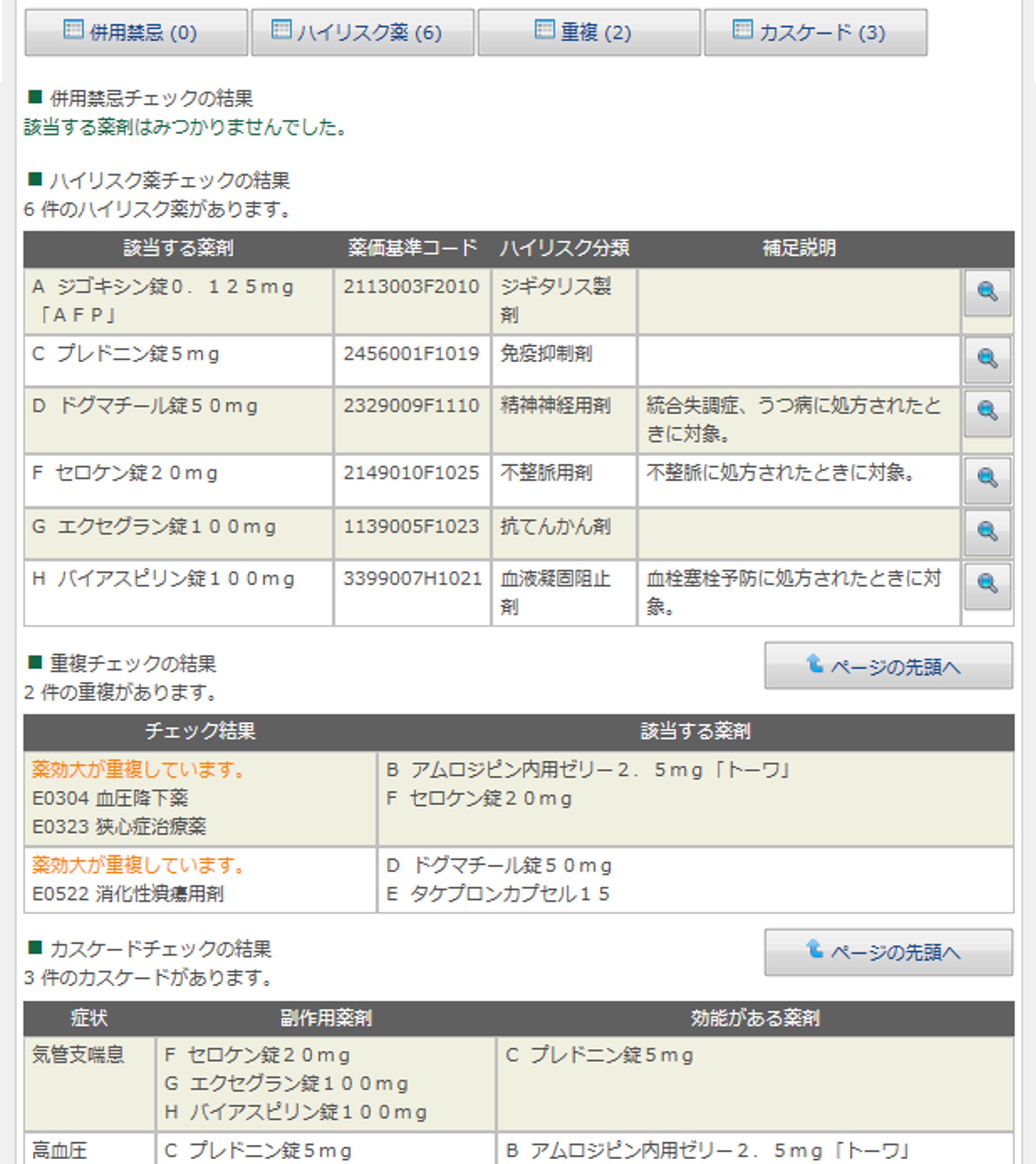
Task: Click 該当する薬剤 header in high-risk table
Action: tap(178, 248)
